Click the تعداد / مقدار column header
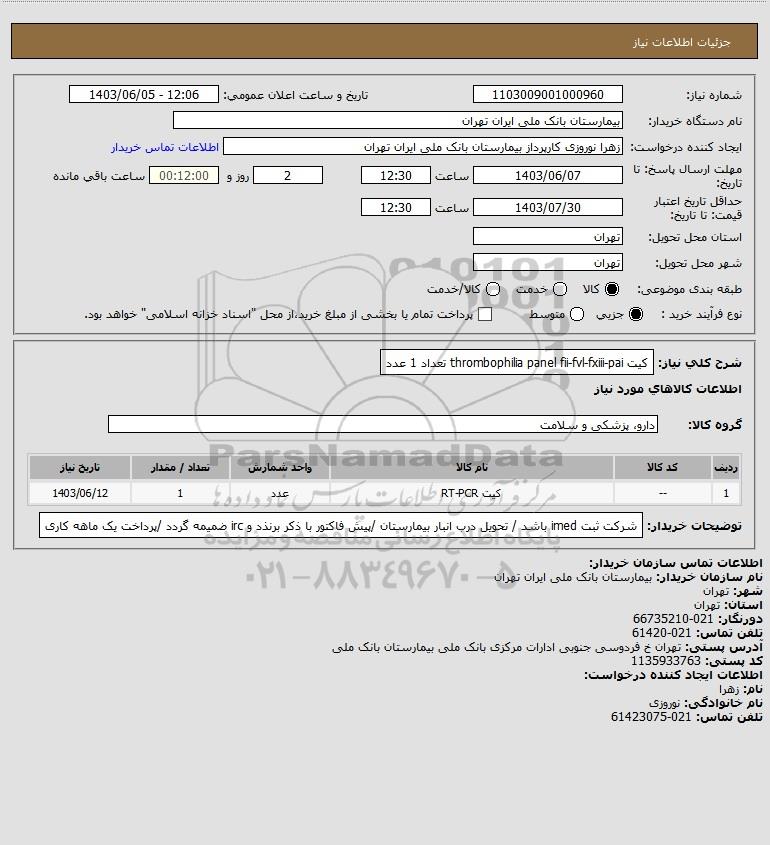This screenshot has height=845, width=770. click(x=180, y=468)
